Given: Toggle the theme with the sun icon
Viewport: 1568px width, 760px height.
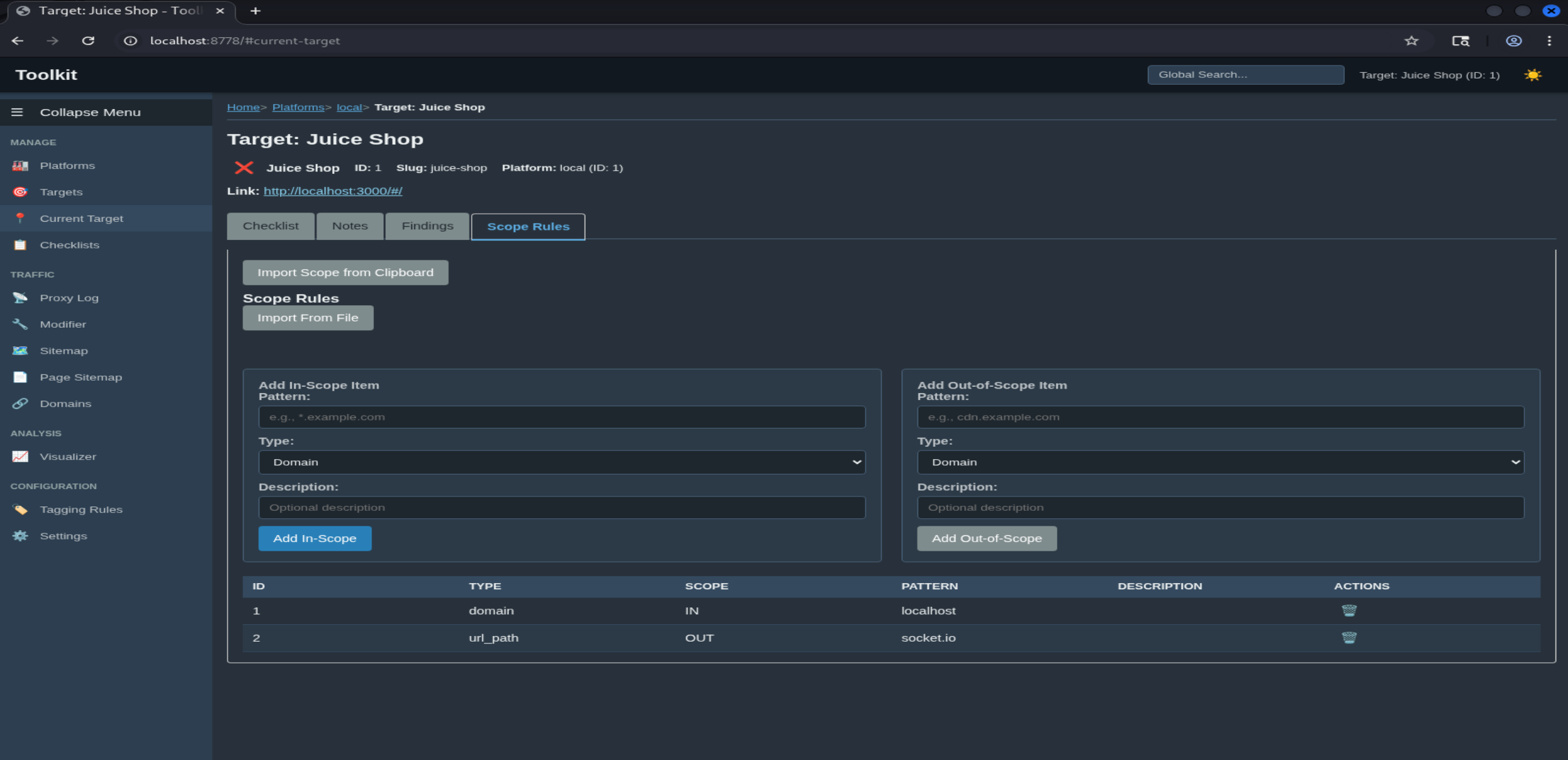Looking at the screenshot, I should 1534,74.
